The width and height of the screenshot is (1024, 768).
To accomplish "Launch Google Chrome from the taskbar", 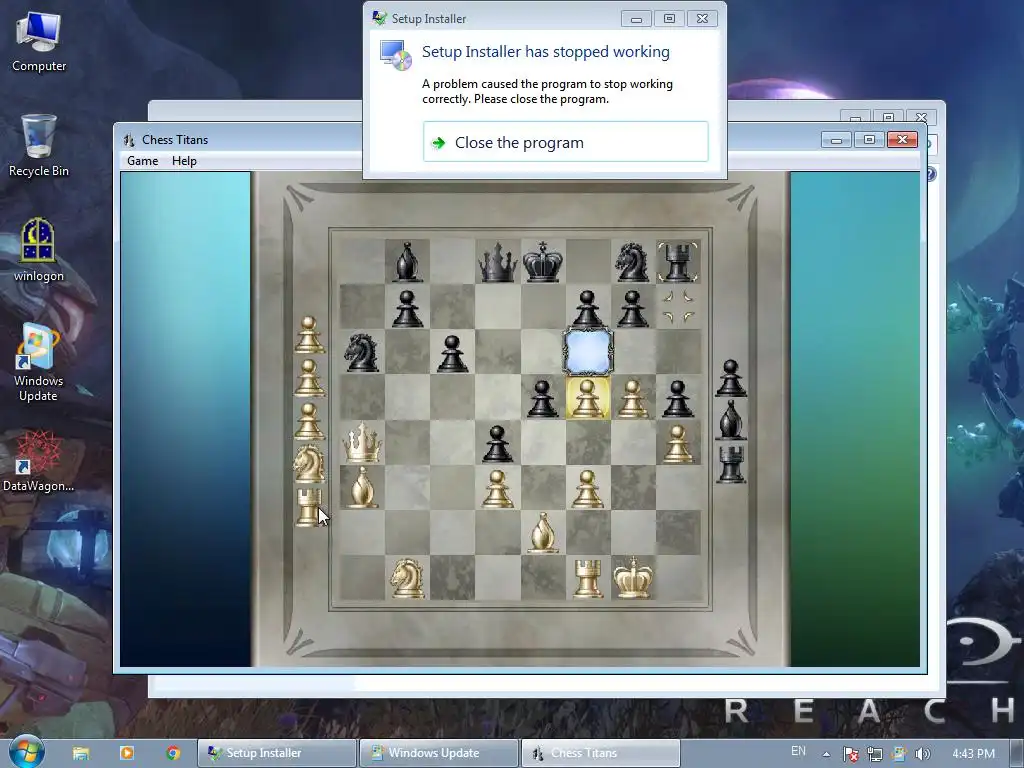I will 173,753.
